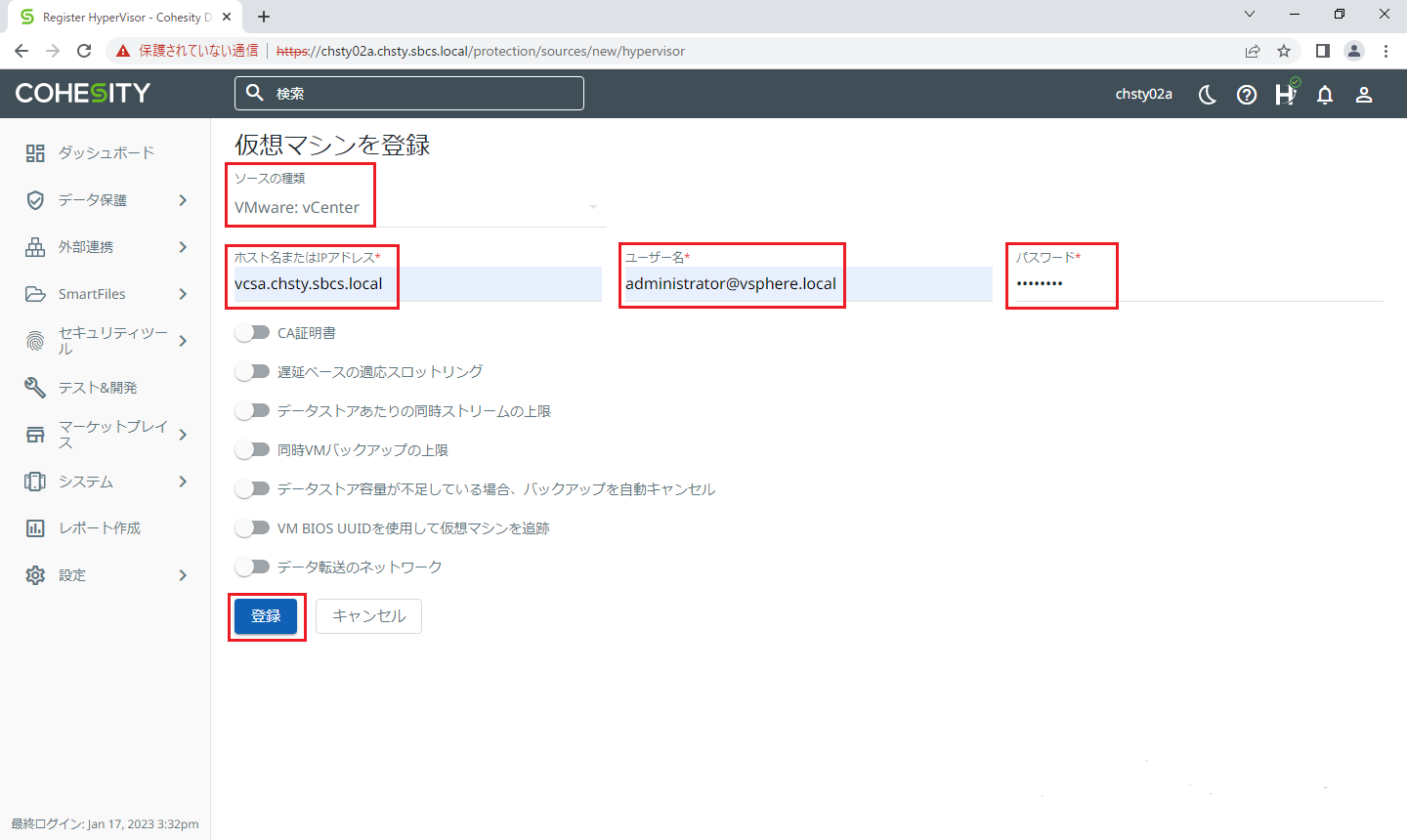
Task: Click the セキュリティツール fingerprint icon
Action: pyautogui.click(x=35, y=341)
